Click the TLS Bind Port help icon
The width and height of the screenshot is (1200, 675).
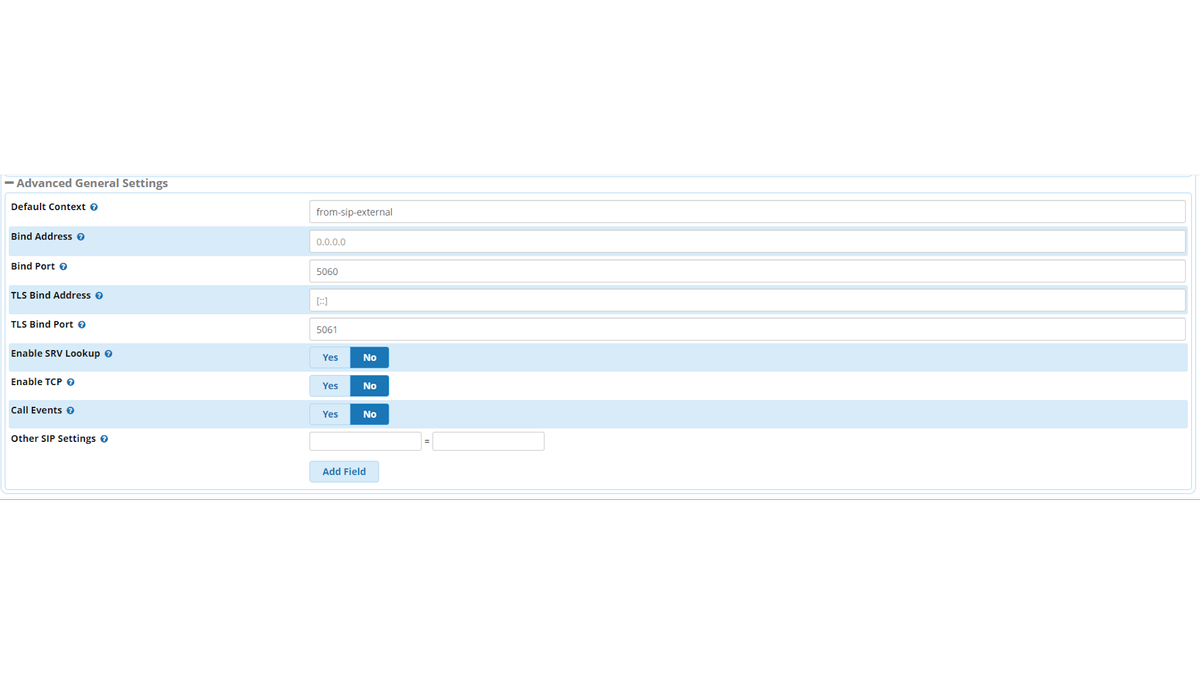(81, 324)
